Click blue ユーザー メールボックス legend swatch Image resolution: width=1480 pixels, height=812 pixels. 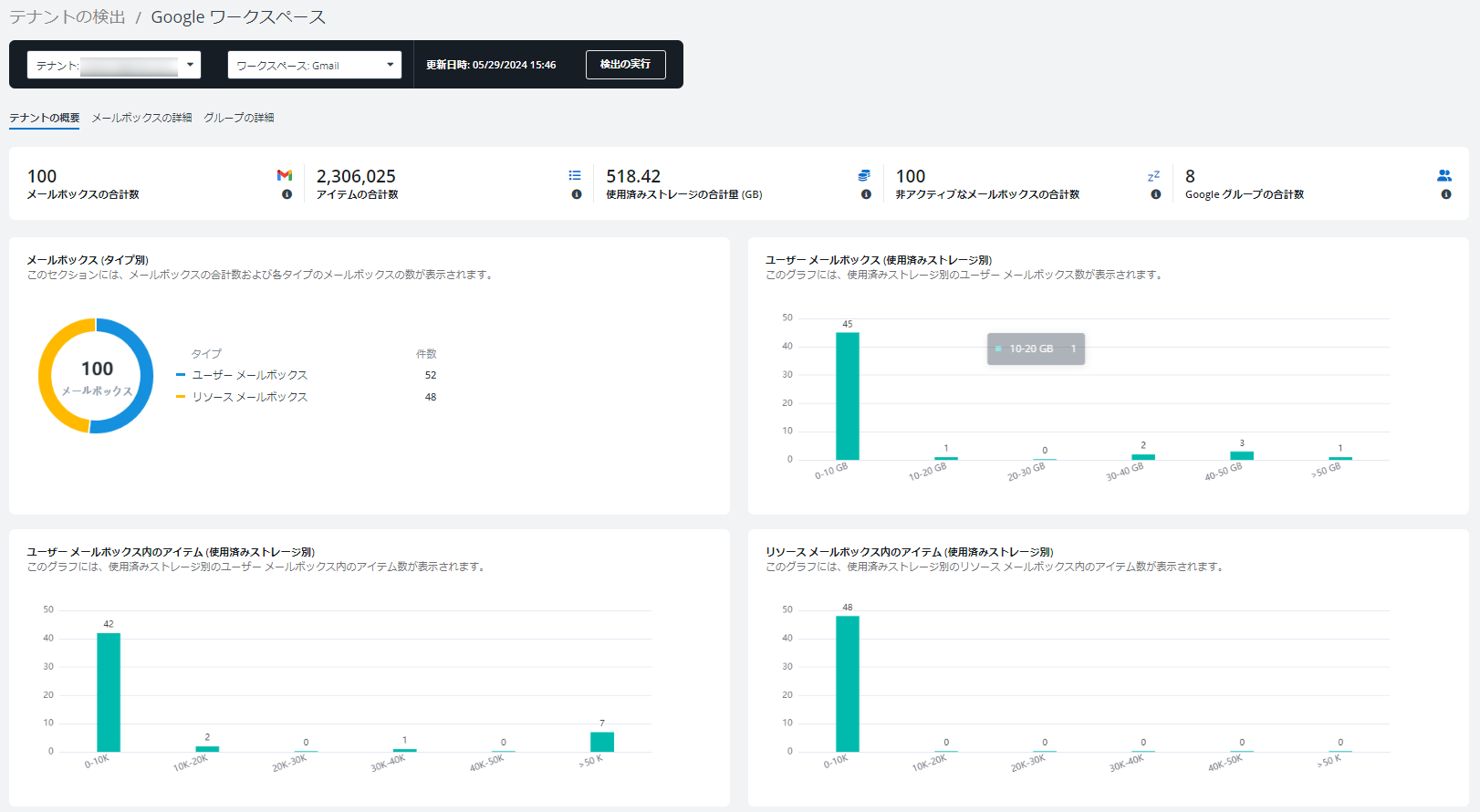(x=181, y=375)
